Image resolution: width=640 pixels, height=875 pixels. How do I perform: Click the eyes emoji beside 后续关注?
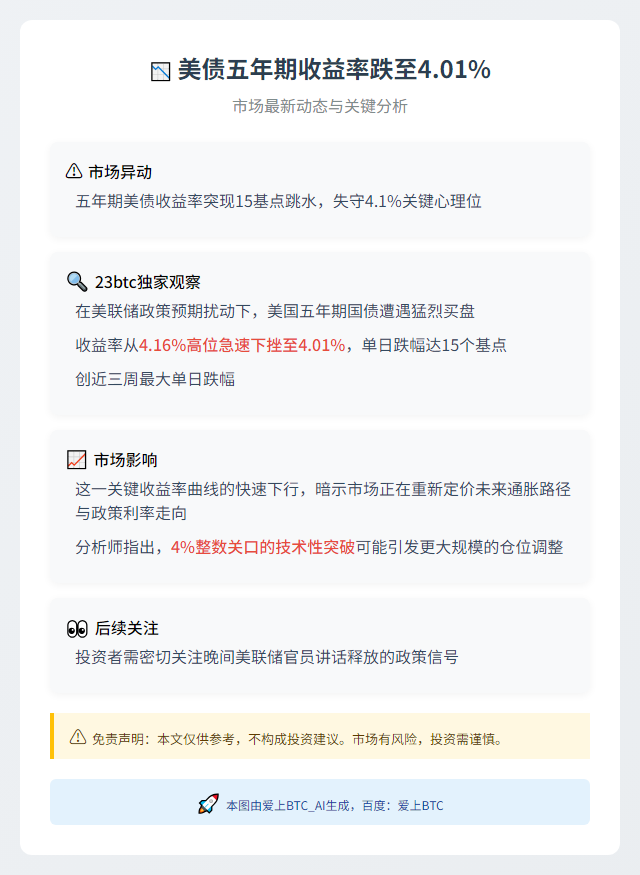coord(77,629)
